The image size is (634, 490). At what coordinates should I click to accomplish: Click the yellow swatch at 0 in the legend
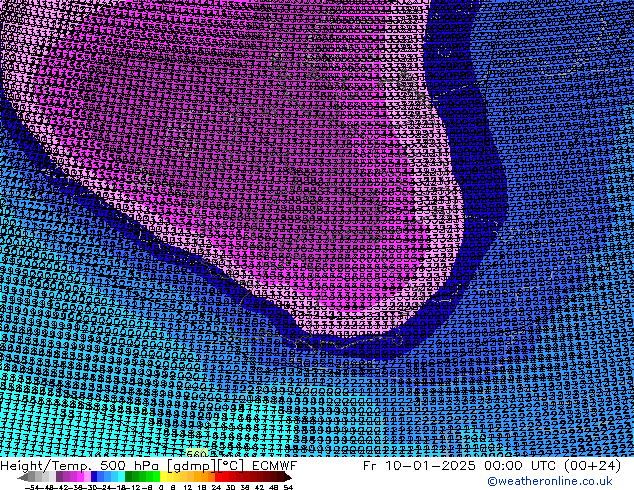click(163, 476)
